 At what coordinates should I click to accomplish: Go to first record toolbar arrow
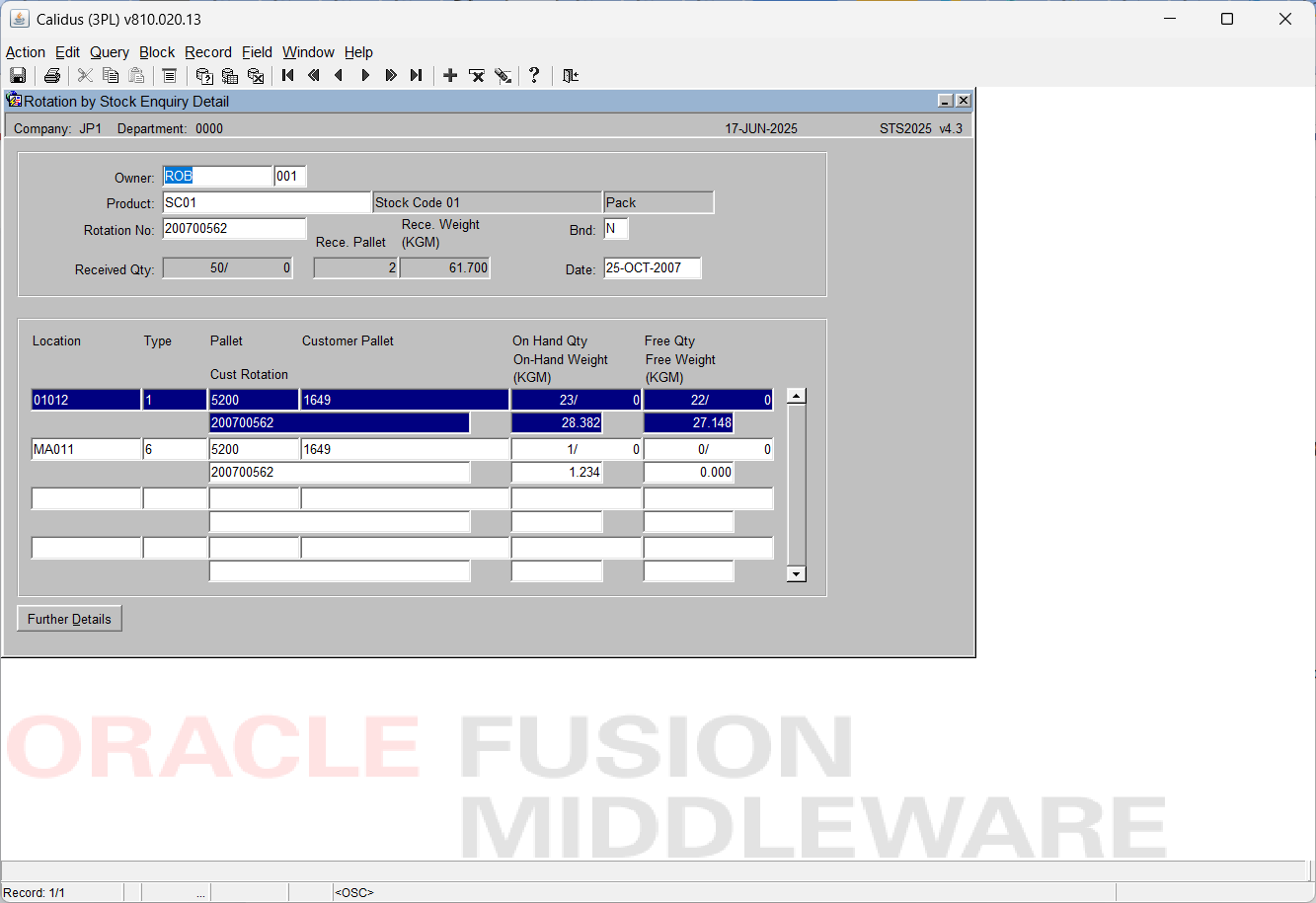click(x=288, y=76)
